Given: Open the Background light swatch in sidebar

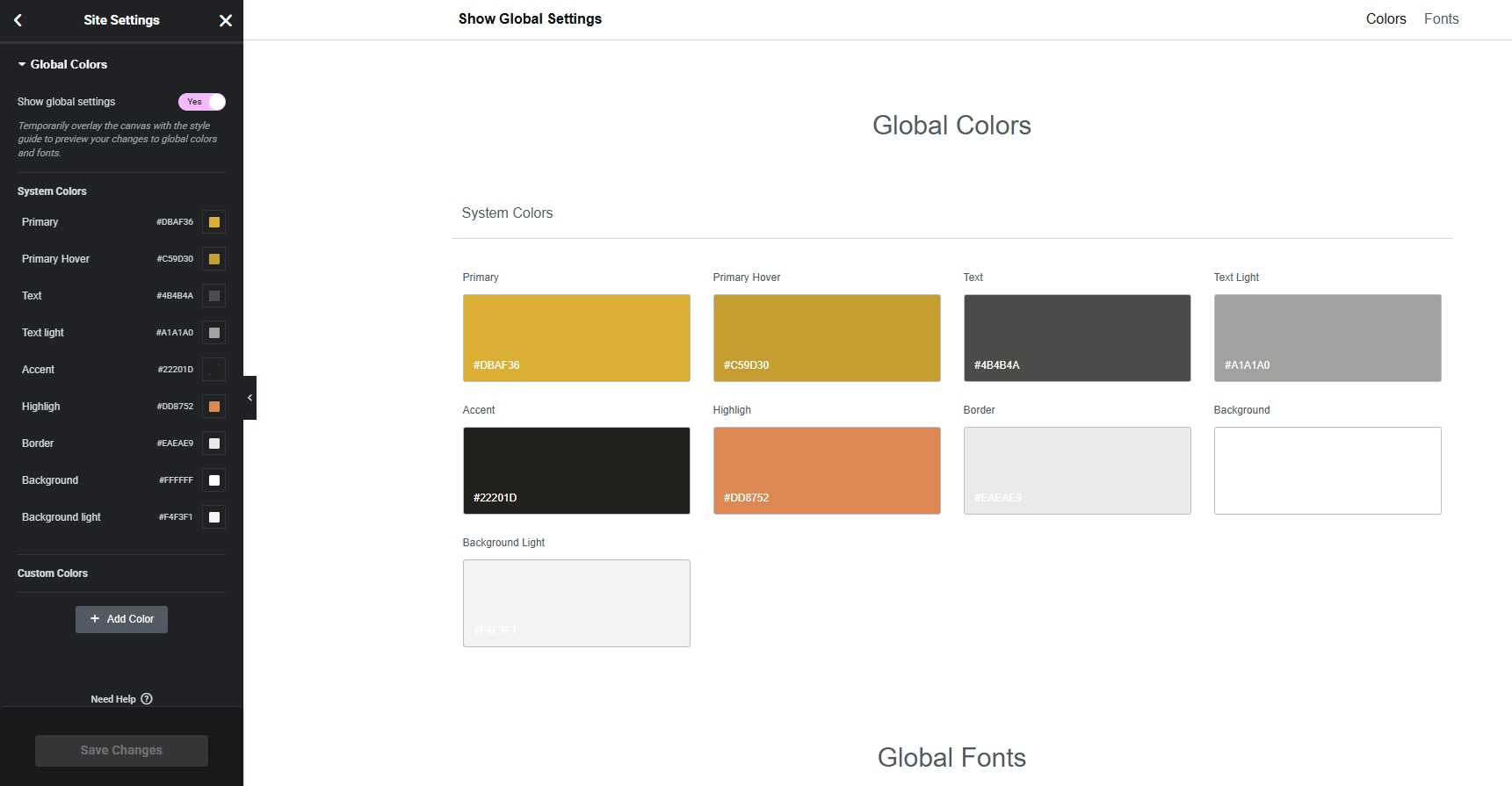Looking at the screenshot, I should (213, 517).
